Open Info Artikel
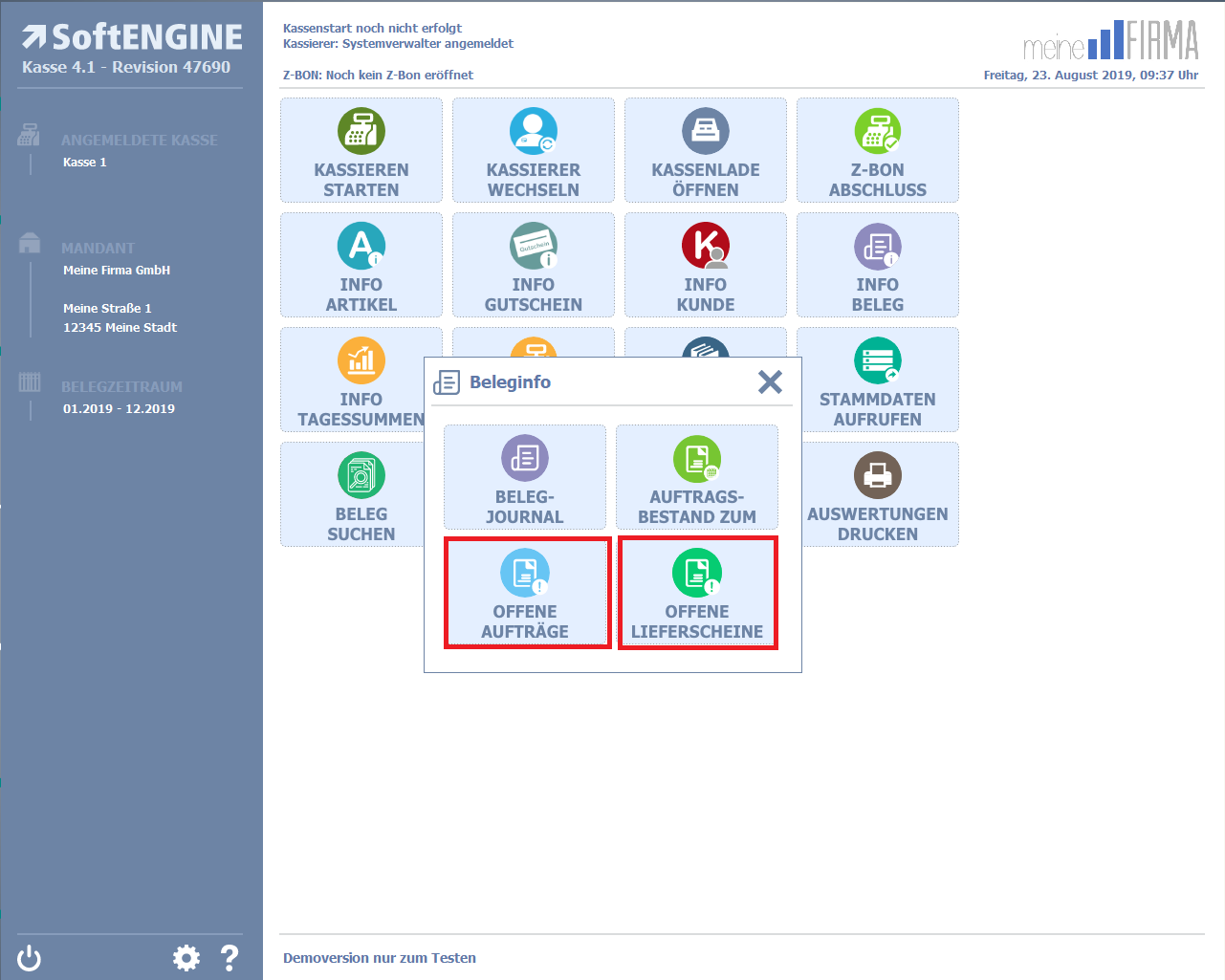The width and height of the screenshot is (1225, 980). point(361,265)
